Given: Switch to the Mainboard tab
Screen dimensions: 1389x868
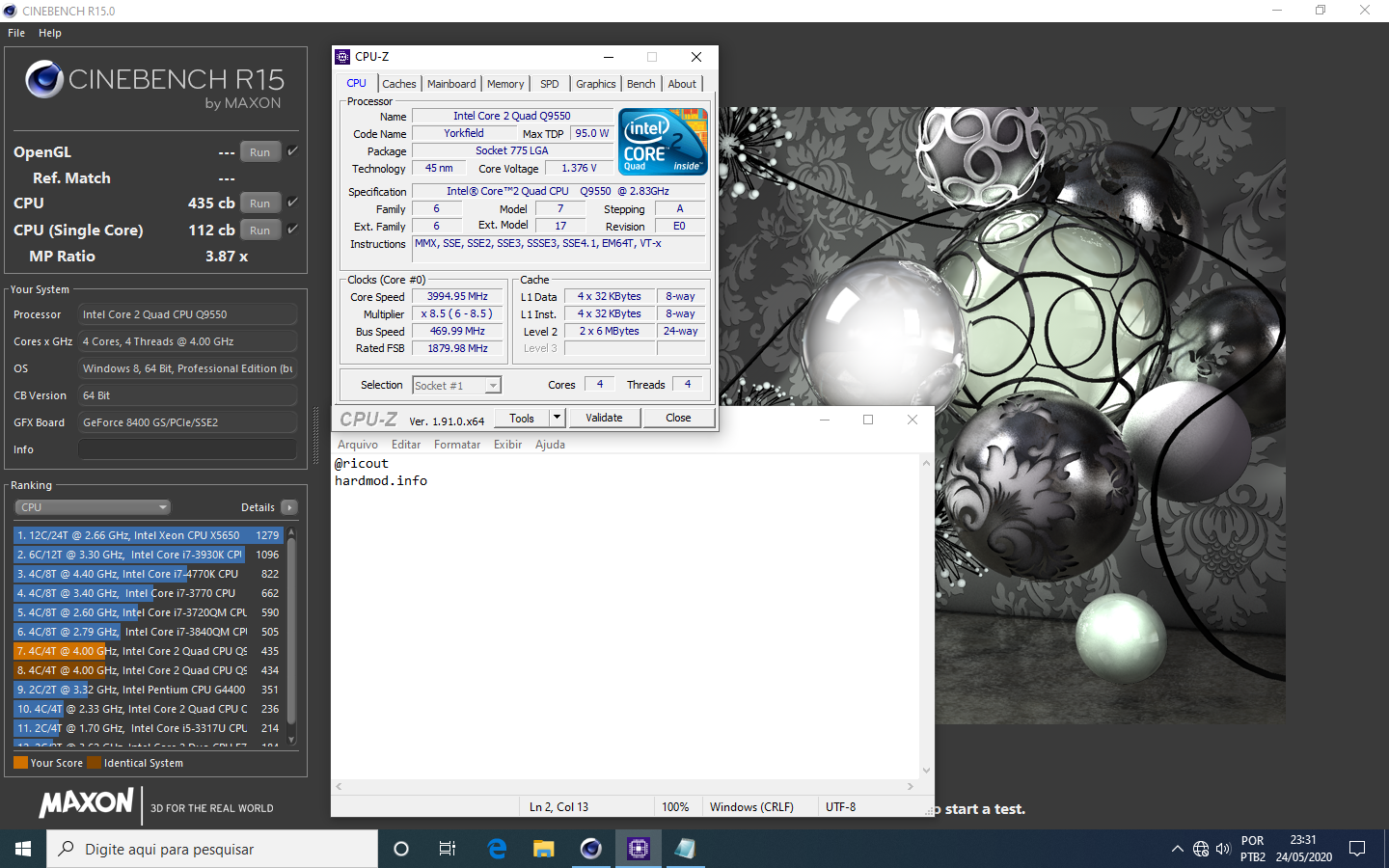Looking at the screenshot, I should click(451, 84).
